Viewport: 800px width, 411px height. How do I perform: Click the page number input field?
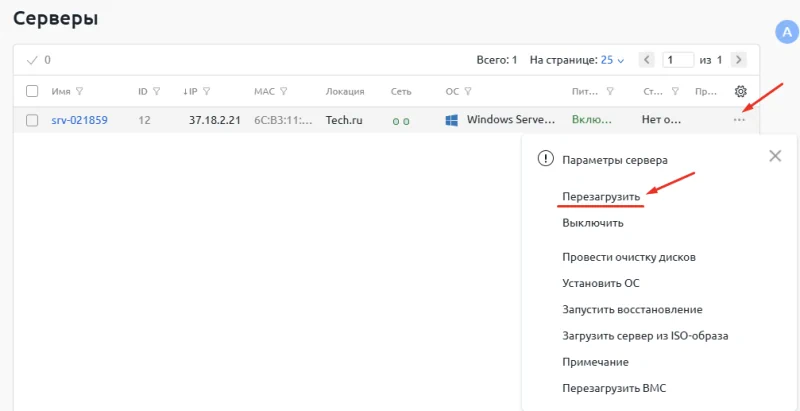click(679, 60)
